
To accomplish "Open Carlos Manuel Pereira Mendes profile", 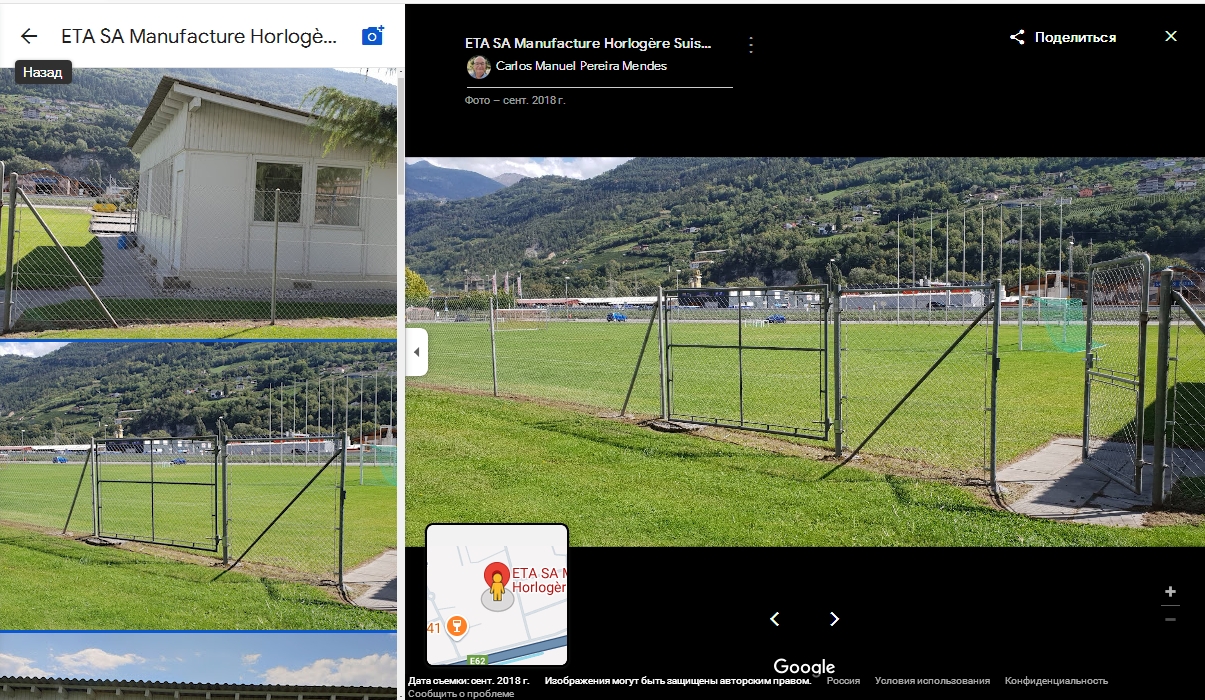I will tap(581, 66).
